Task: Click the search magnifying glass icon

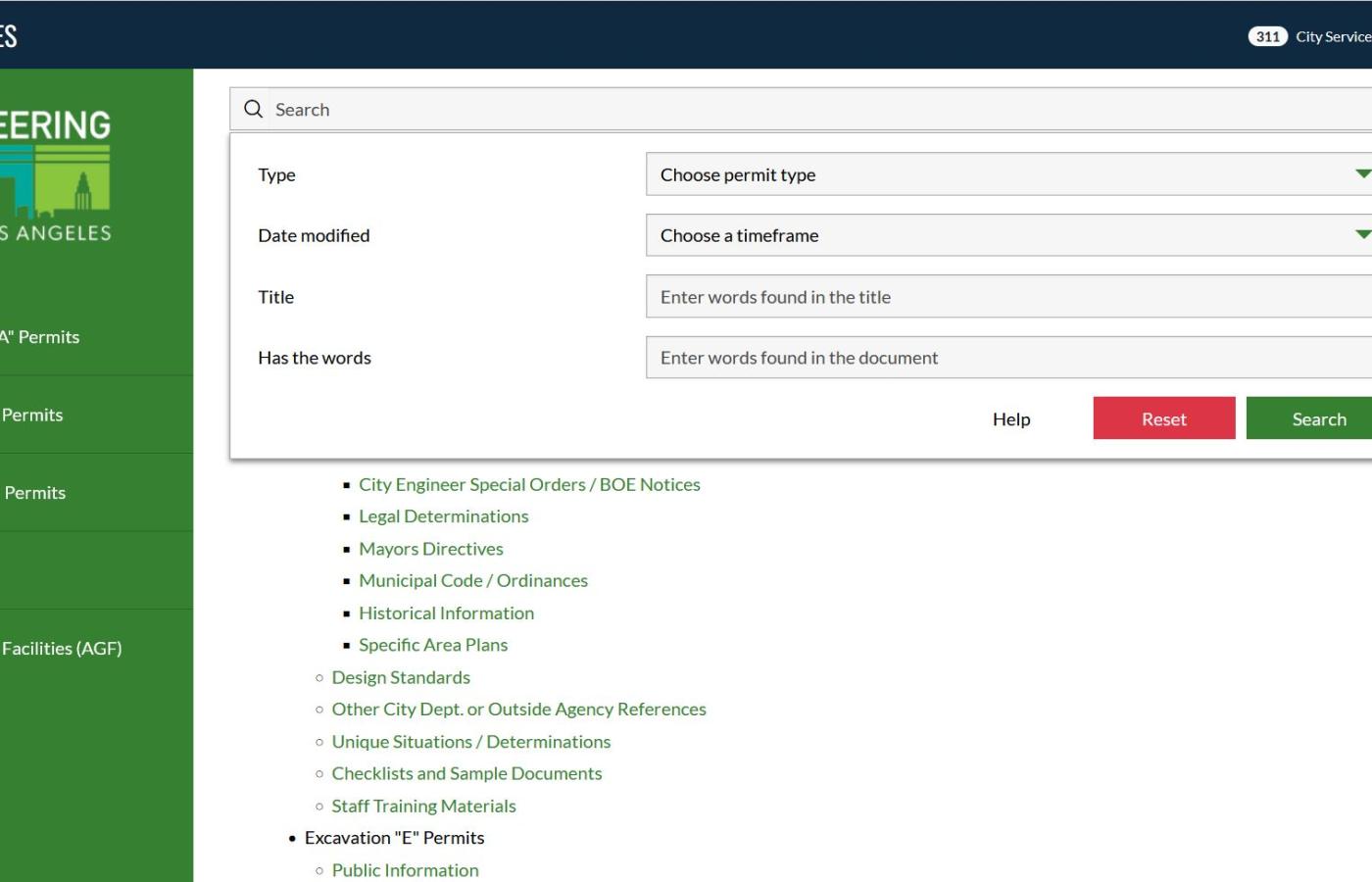Action: click(x=253, y=109)
